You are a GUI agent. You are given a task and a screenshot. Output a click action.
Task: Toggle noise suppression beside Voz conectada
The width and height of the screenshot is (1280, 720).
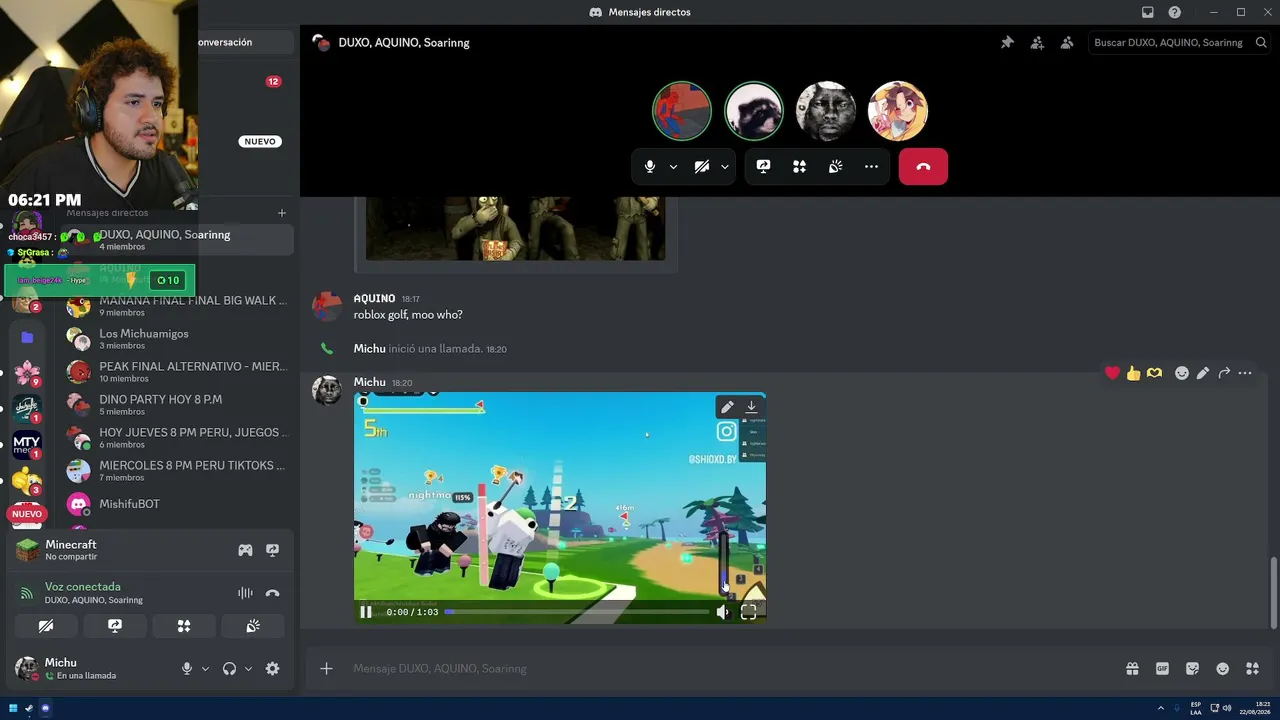pyautogui.click(x=245, y=593)
